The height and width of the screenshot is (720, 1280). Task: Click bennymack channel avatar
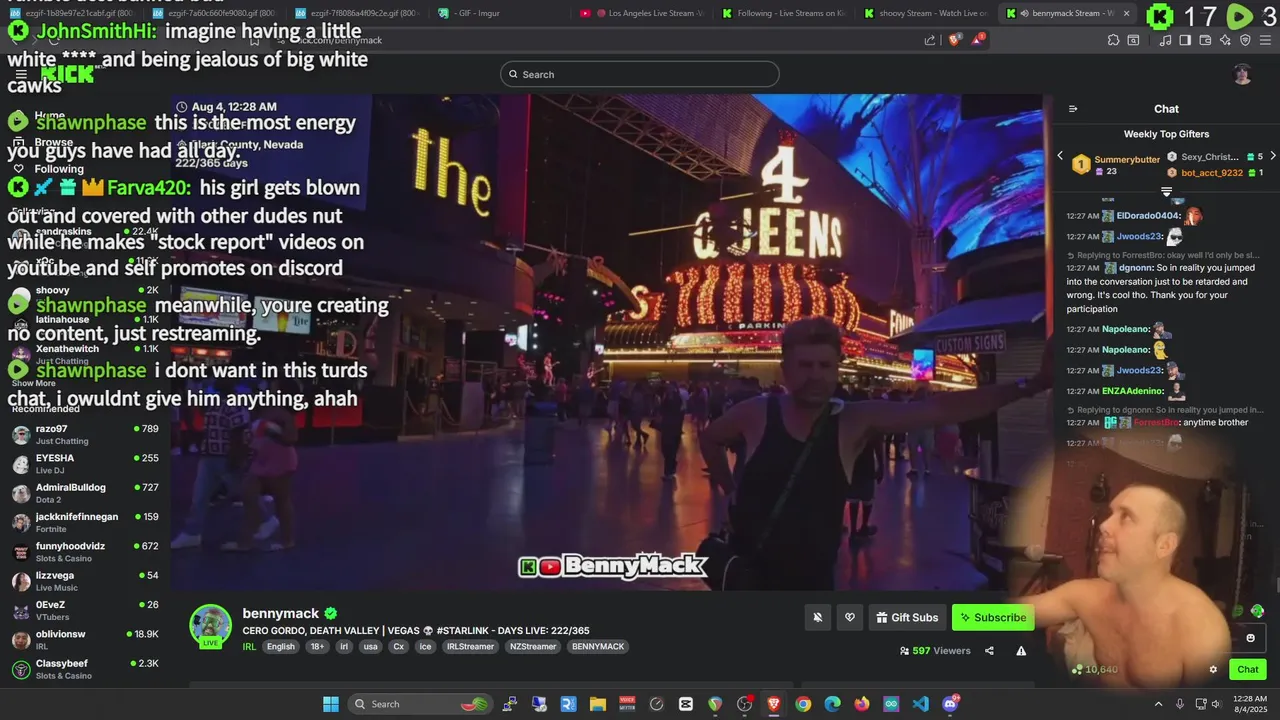click(210, 626)
